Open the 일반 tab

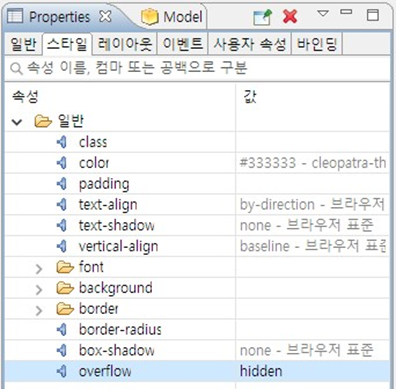pos(23,44)
